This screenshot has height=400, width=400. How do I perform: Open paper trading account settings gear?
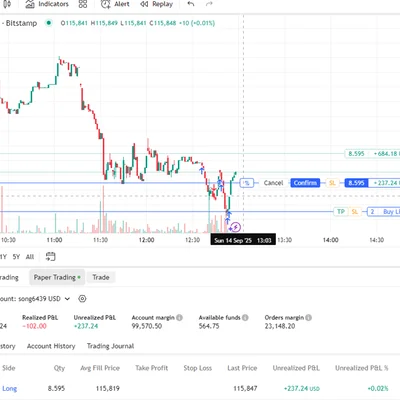tap(82, 299)
